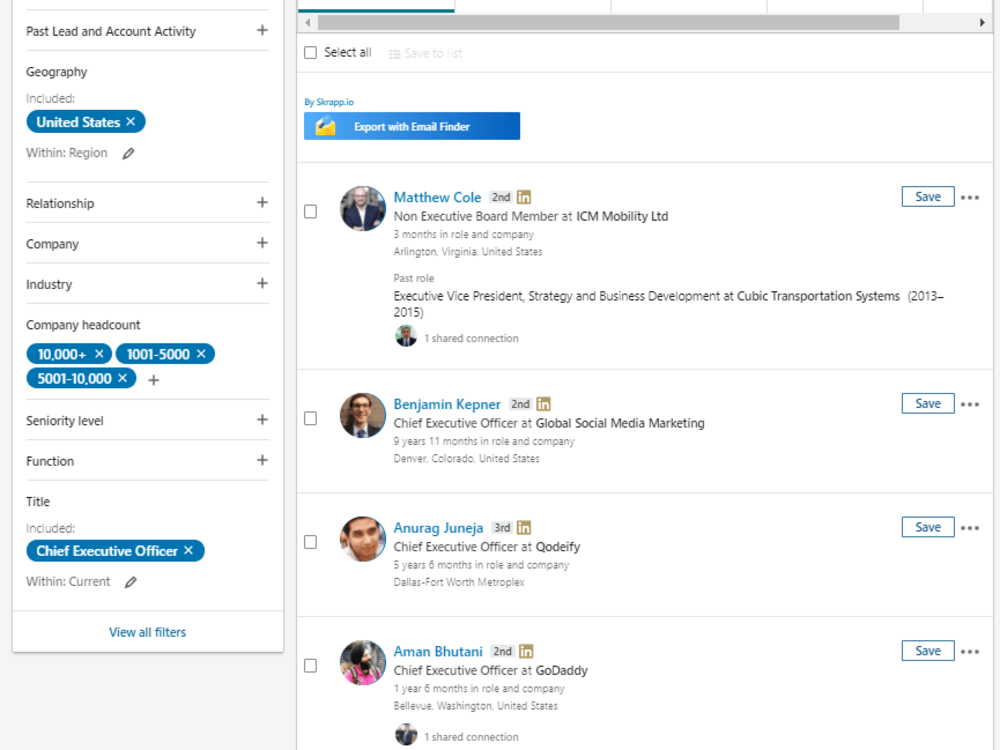The image size is (1000, 750).
Task: View Matthew Cole's shared connection avatar
Action: (406, 336)
